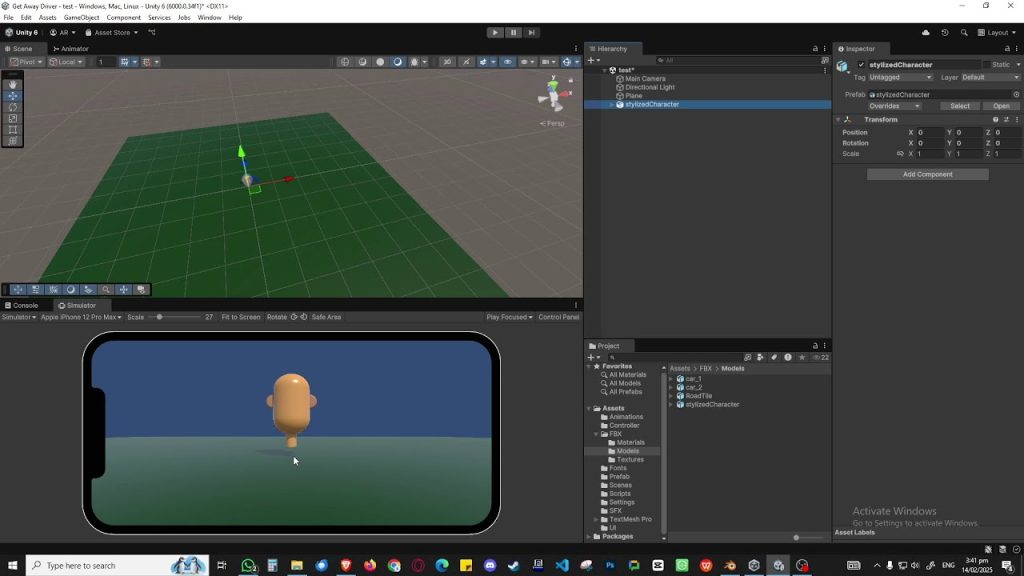The image size is (1024, 576).
Task: Expand stylizedCharacter in the Hierarchy
Action: point(612,104)
